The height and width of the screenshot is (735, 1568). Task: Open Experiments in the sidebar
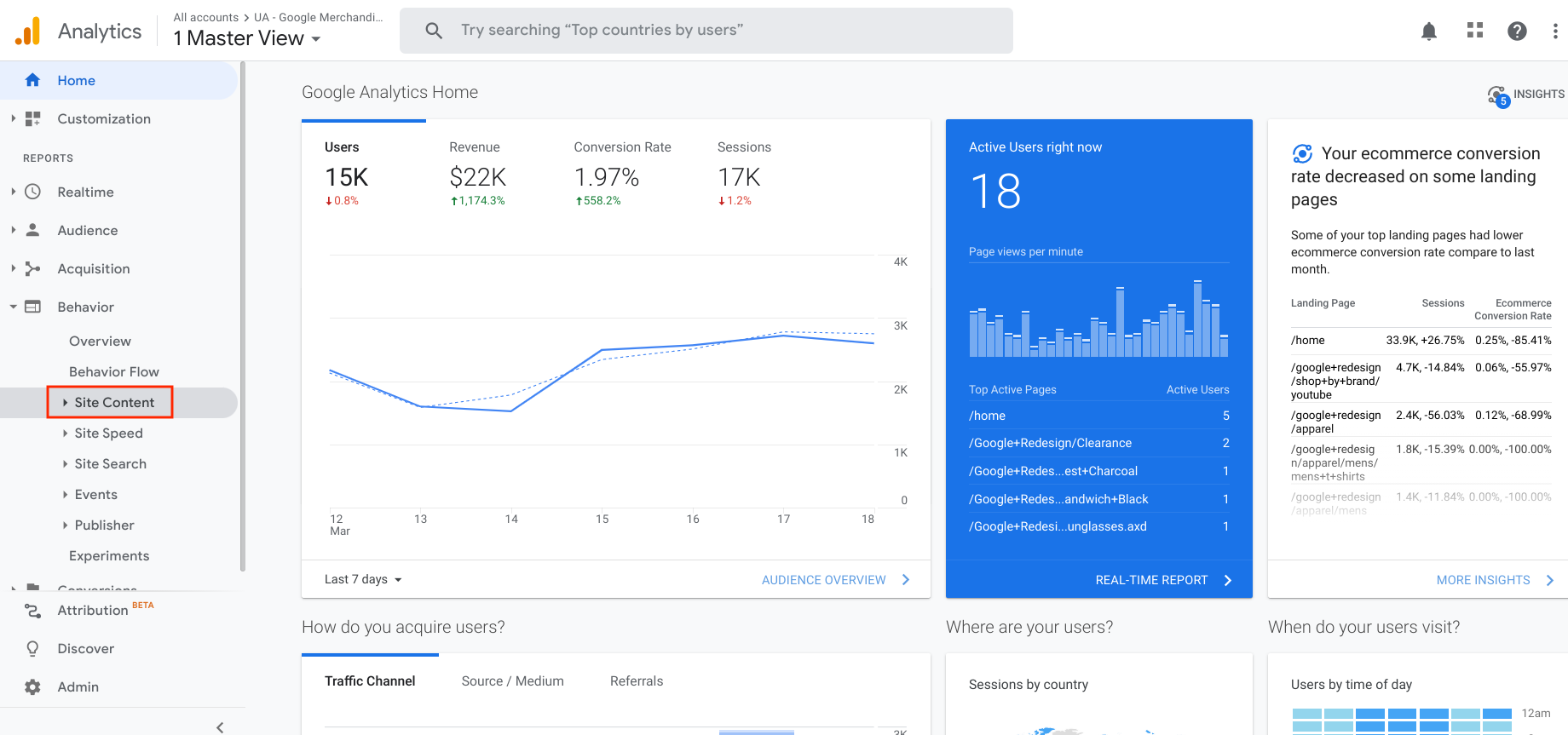coord(109,555)
